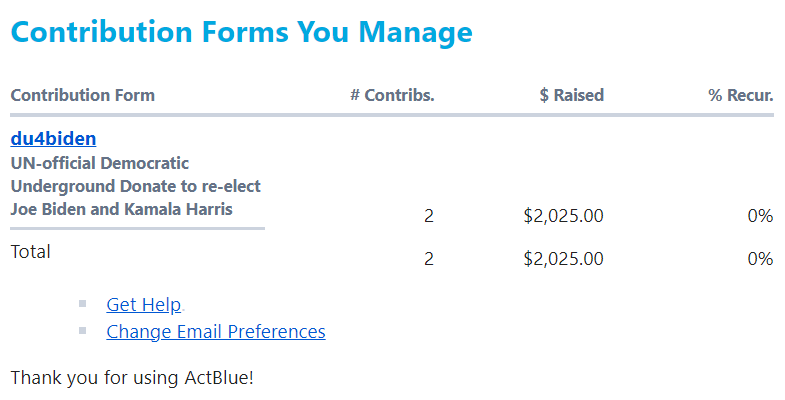Select the Contribution Form column header
Viewport: 785px width, 400px height.
click(x=82, y=96)
